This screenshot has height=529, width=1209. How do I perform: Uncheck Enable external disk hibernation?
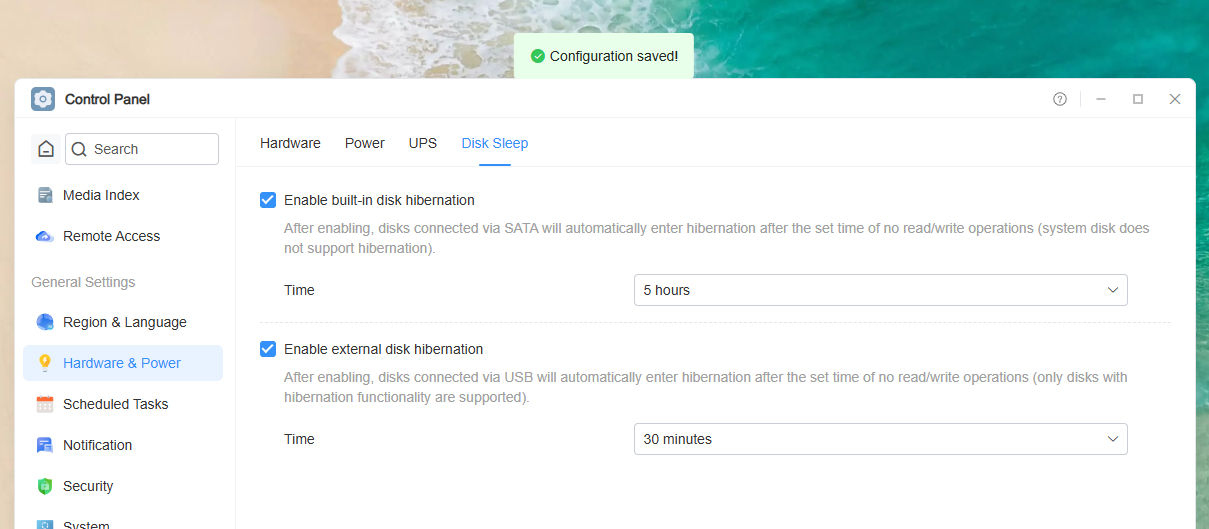click(268, 349)
